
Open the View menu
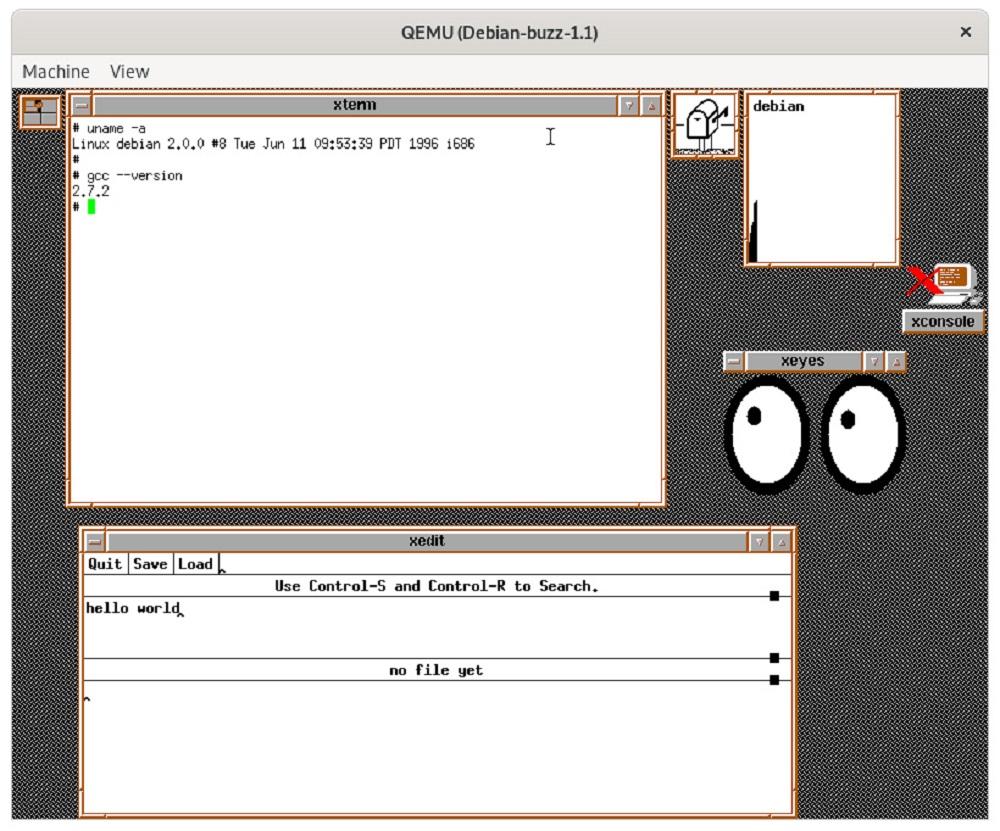(x=129, y=72)
